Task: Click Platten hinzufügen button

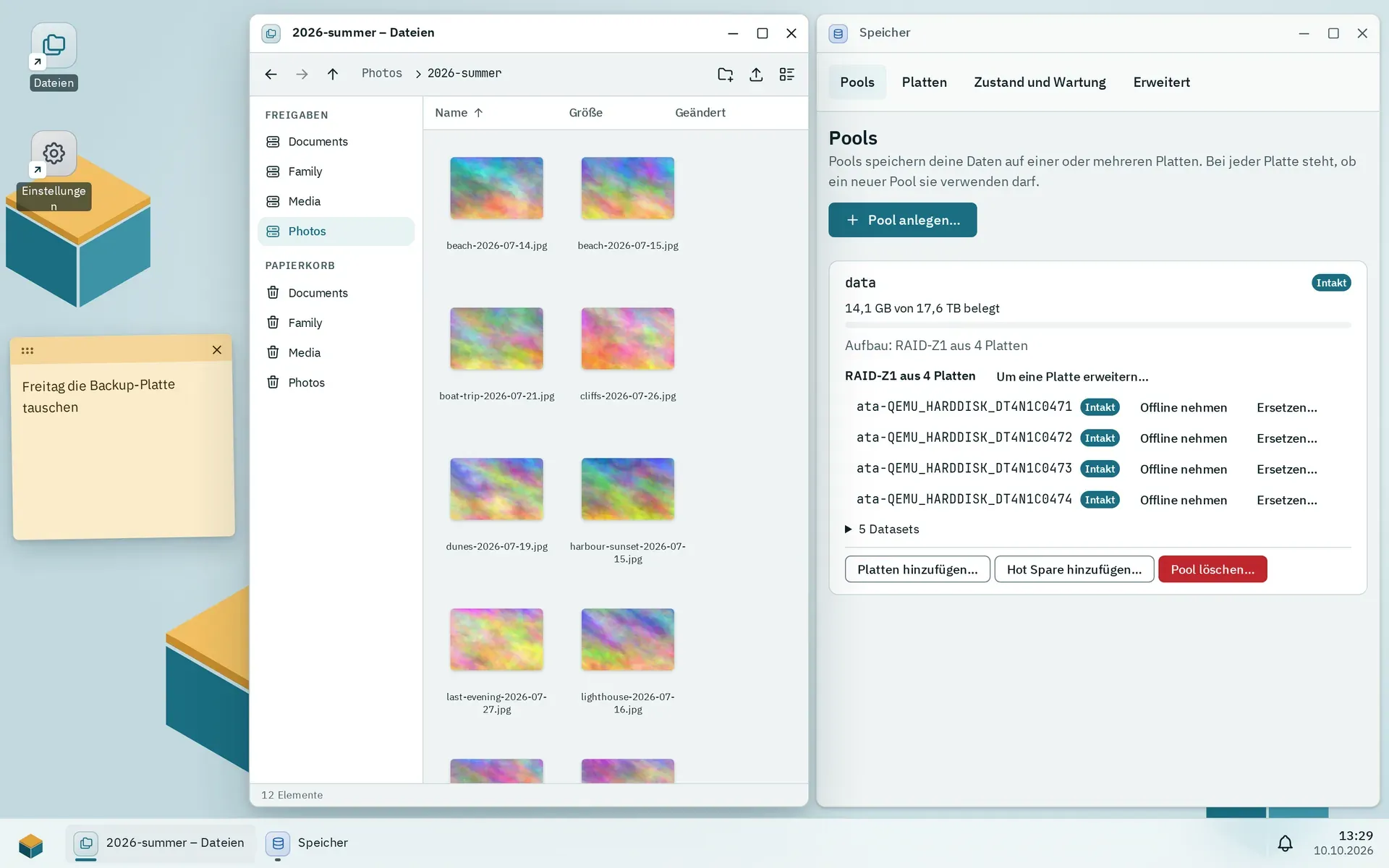Action: click(x=917, y=569)
